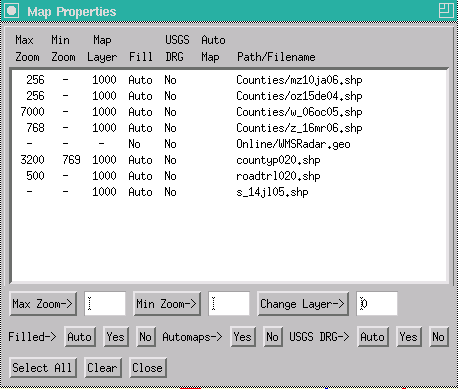Click the Select All button
Image resolution: width=458 pixels, height=389 pixels.
tap(43, 368)
